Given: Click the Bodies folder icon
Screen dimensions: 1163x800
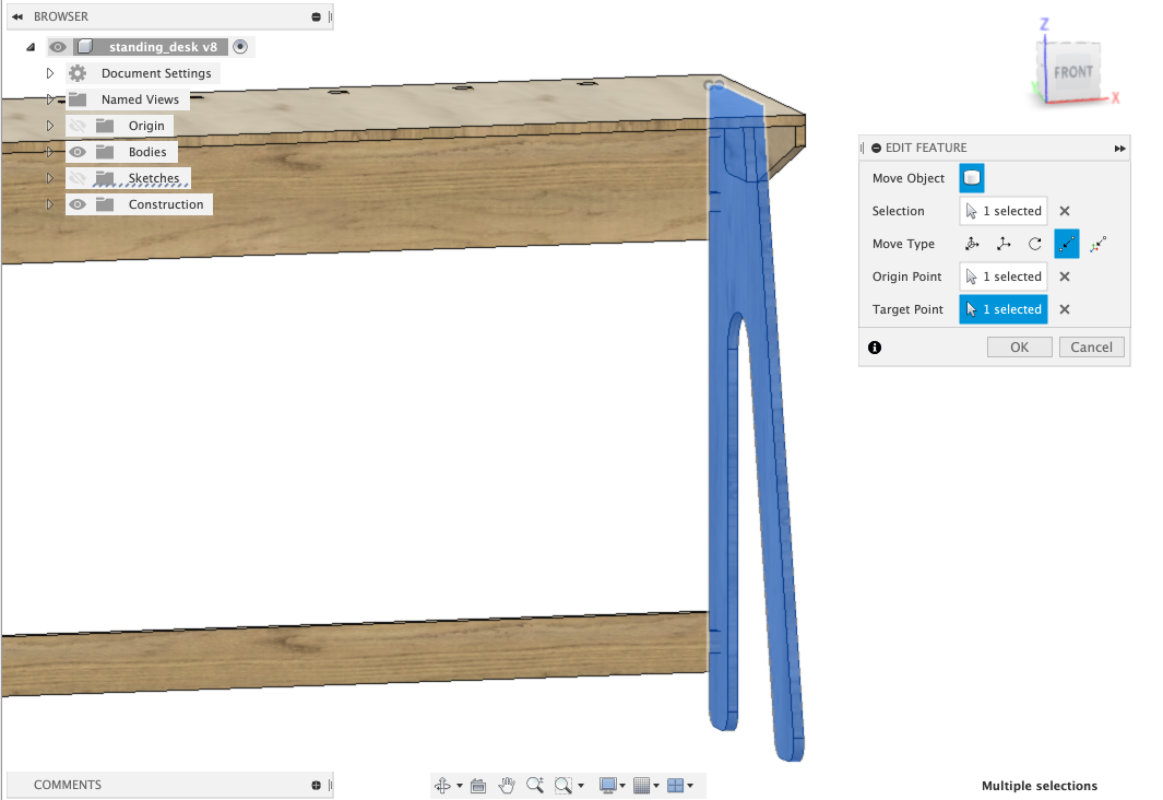Looking at the screenshot, I should (105, 152).
